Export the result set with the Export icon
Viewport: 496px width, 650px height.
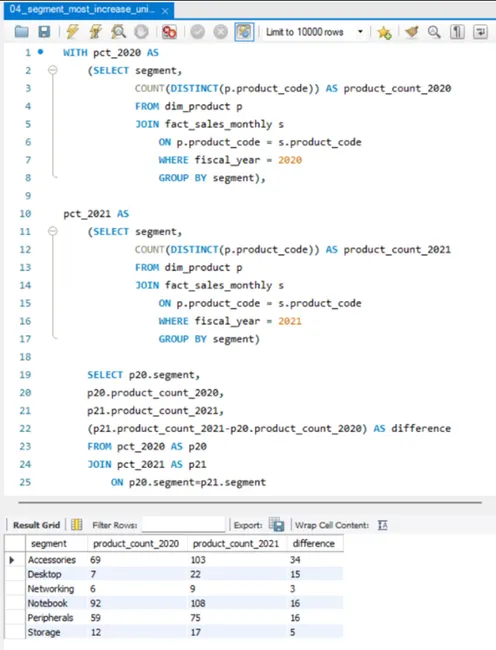[x=276, y=525]
